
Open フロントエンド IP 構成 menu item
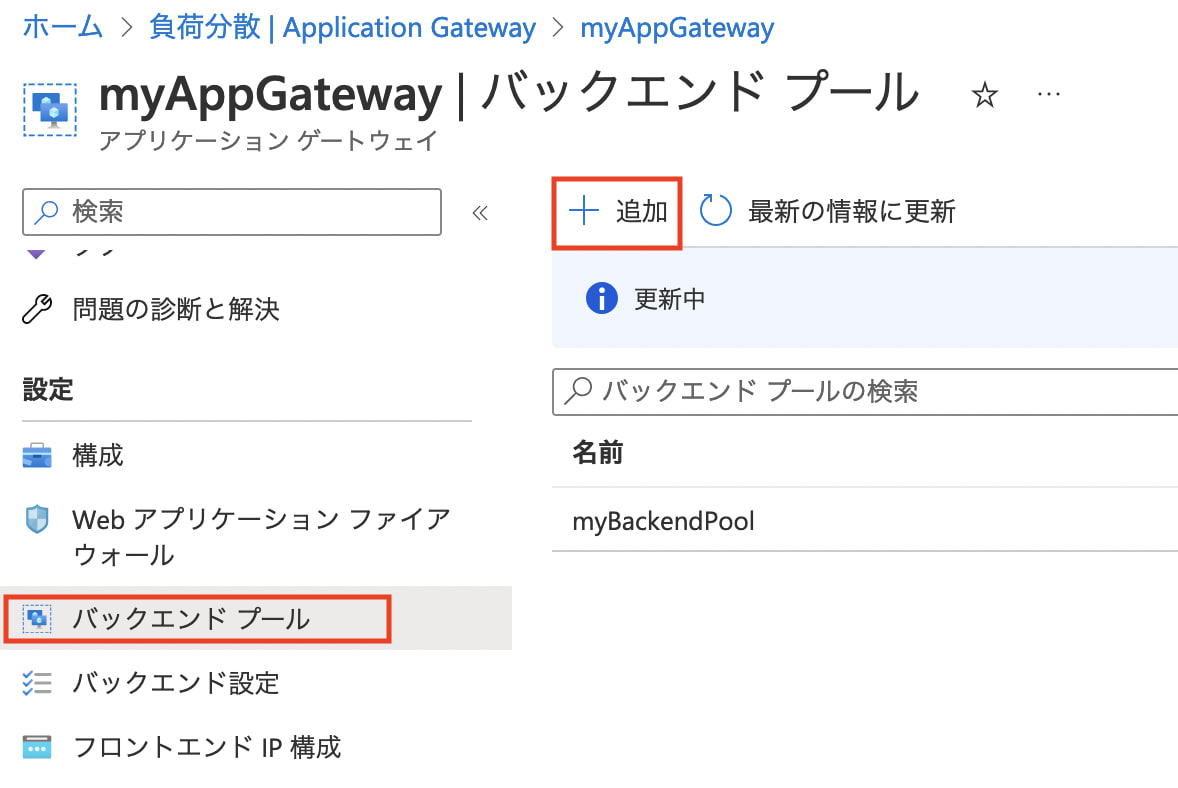[x=207, y=747]
